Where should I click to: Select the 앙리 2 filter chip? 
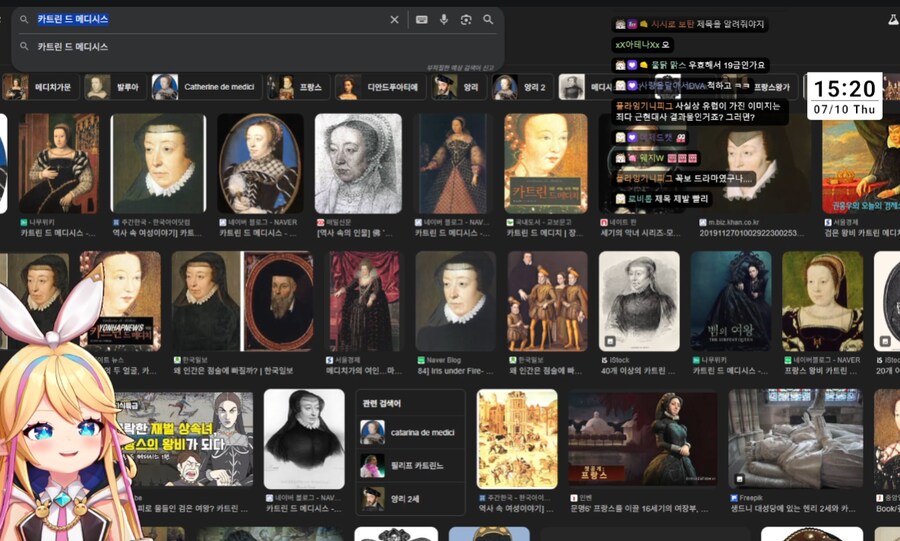pyautogui.click(x=522, y=87)
